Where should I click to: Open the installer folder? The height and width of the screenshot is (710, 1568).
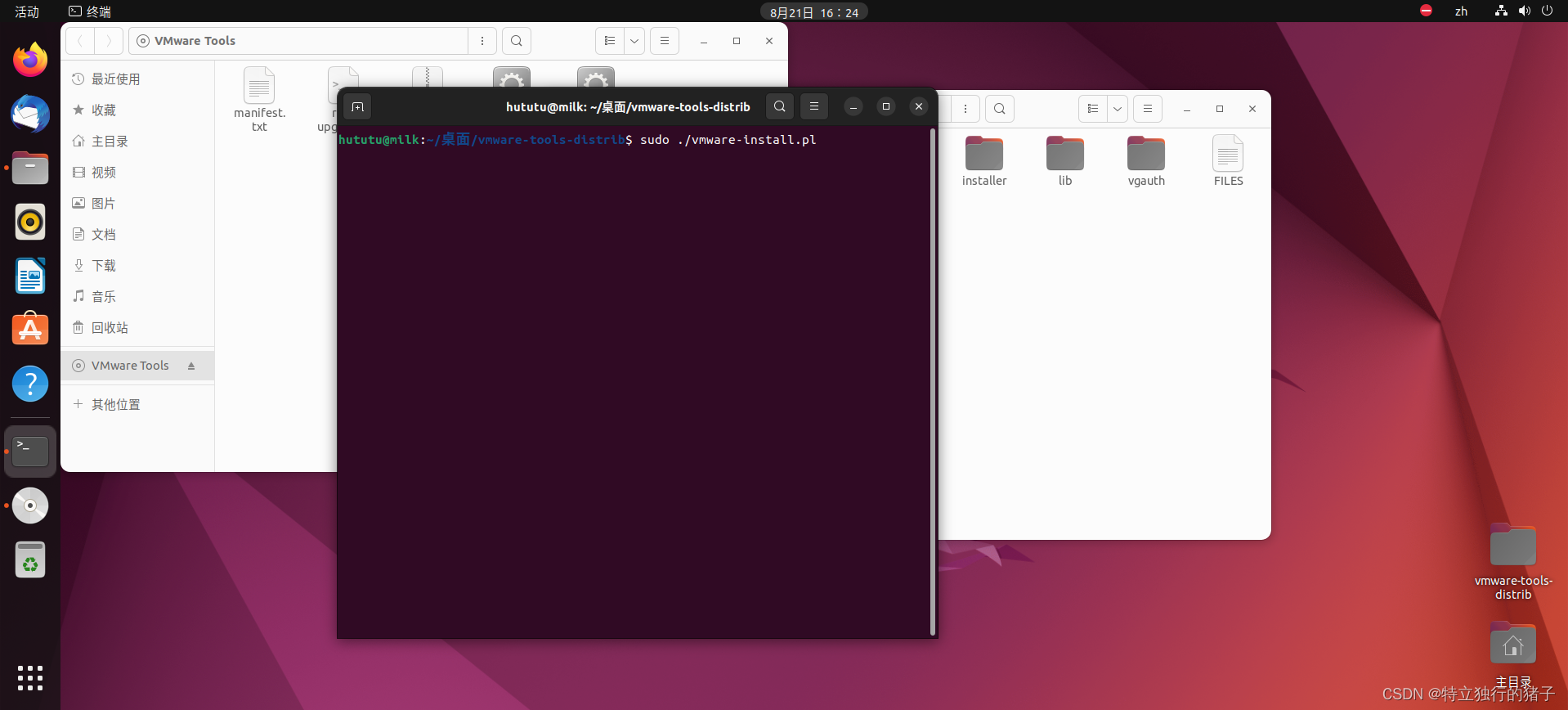pos(984,161)
